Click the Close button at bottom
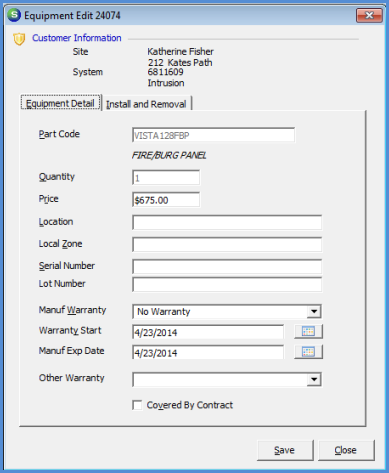The height and width of the screenshot is (473, 389). click(346, 450)
